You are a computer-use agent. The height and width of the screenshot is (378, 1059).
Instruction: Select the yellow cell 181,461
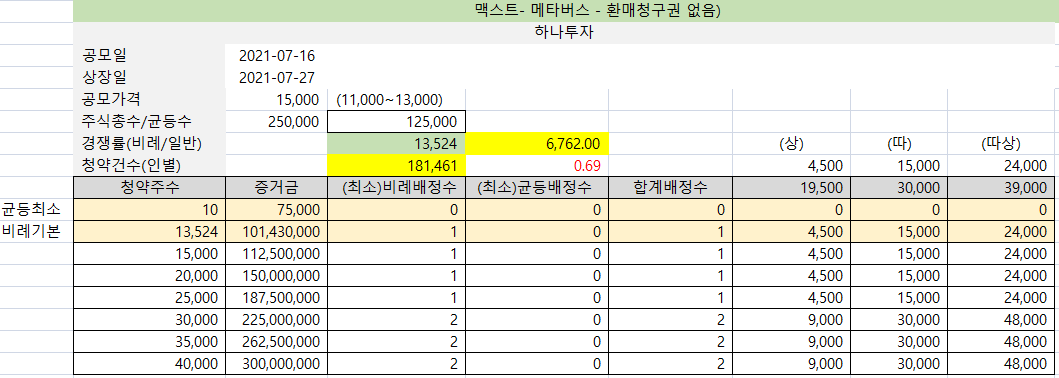[396, 165]
